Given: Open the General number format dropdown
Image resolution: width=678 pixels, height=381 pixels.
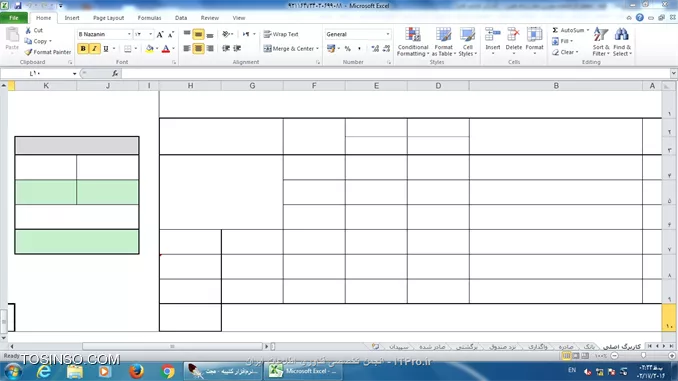Looking at the screenshot, I should coord(387,34).
